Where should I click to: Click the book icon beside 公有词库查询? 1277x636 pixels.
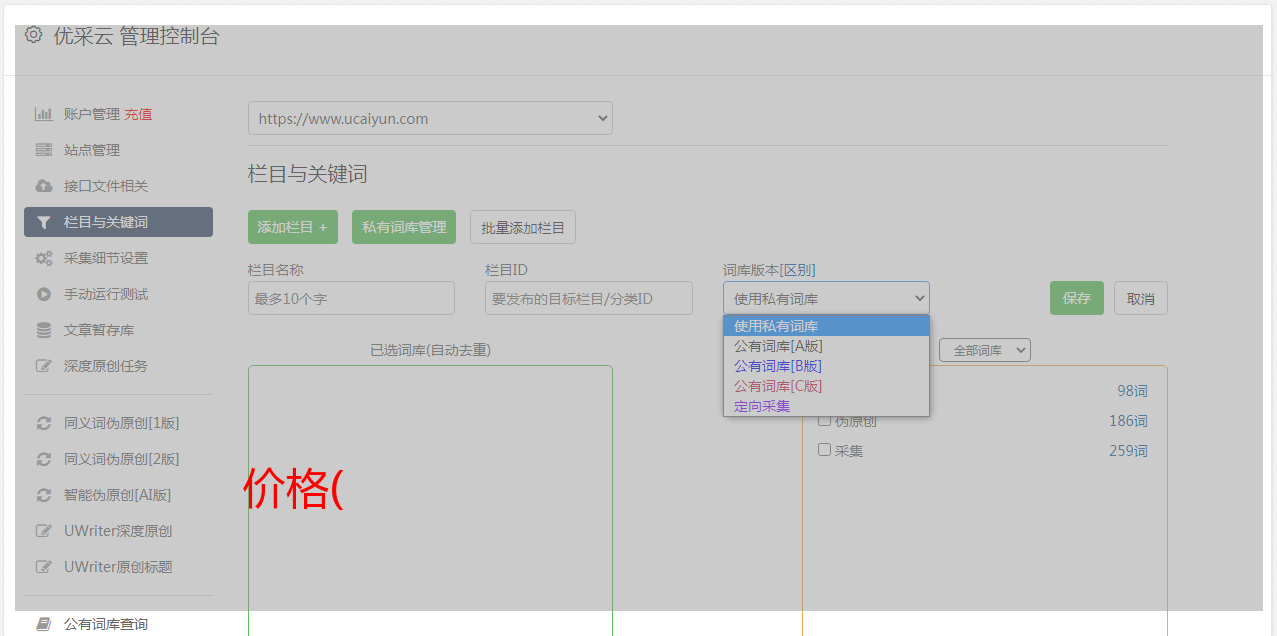[43, 624]
